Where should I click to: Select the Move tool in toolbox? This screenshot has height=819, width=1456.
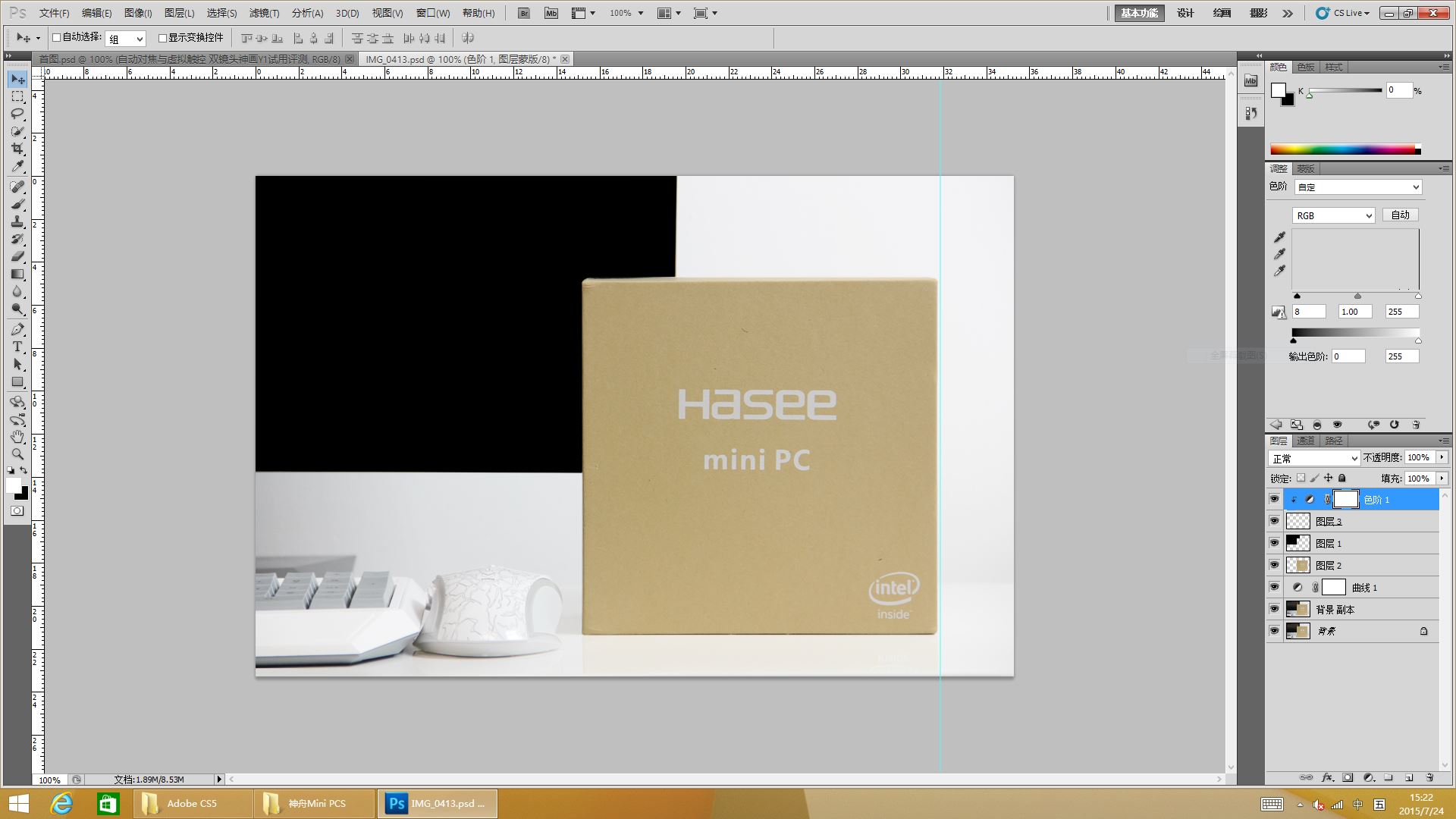pos(17,79)
